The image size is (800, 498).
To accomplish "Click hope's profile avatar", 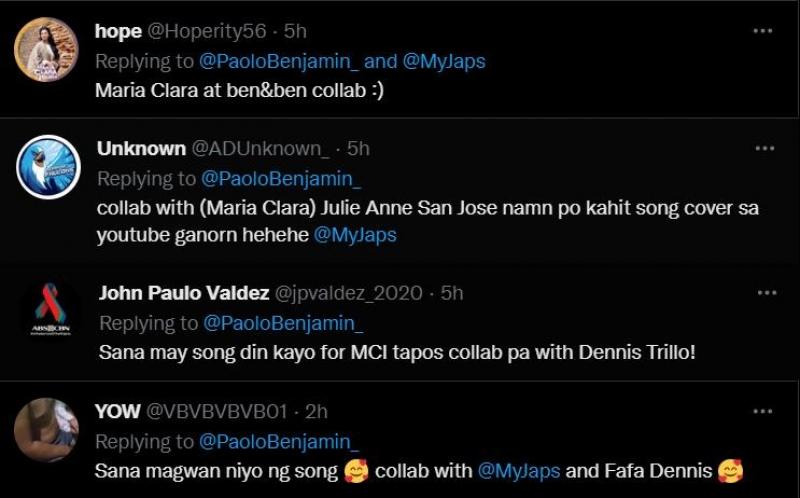I will (46, 49).
